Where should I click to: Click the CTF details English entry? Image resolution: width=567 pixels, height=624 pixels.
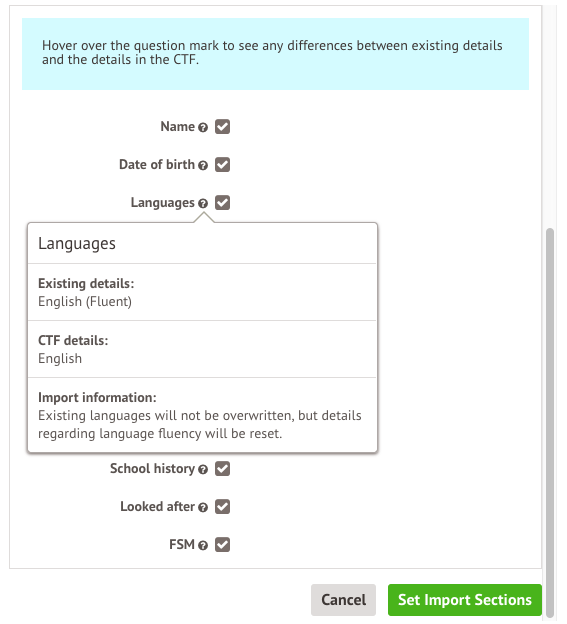point(60,359)
